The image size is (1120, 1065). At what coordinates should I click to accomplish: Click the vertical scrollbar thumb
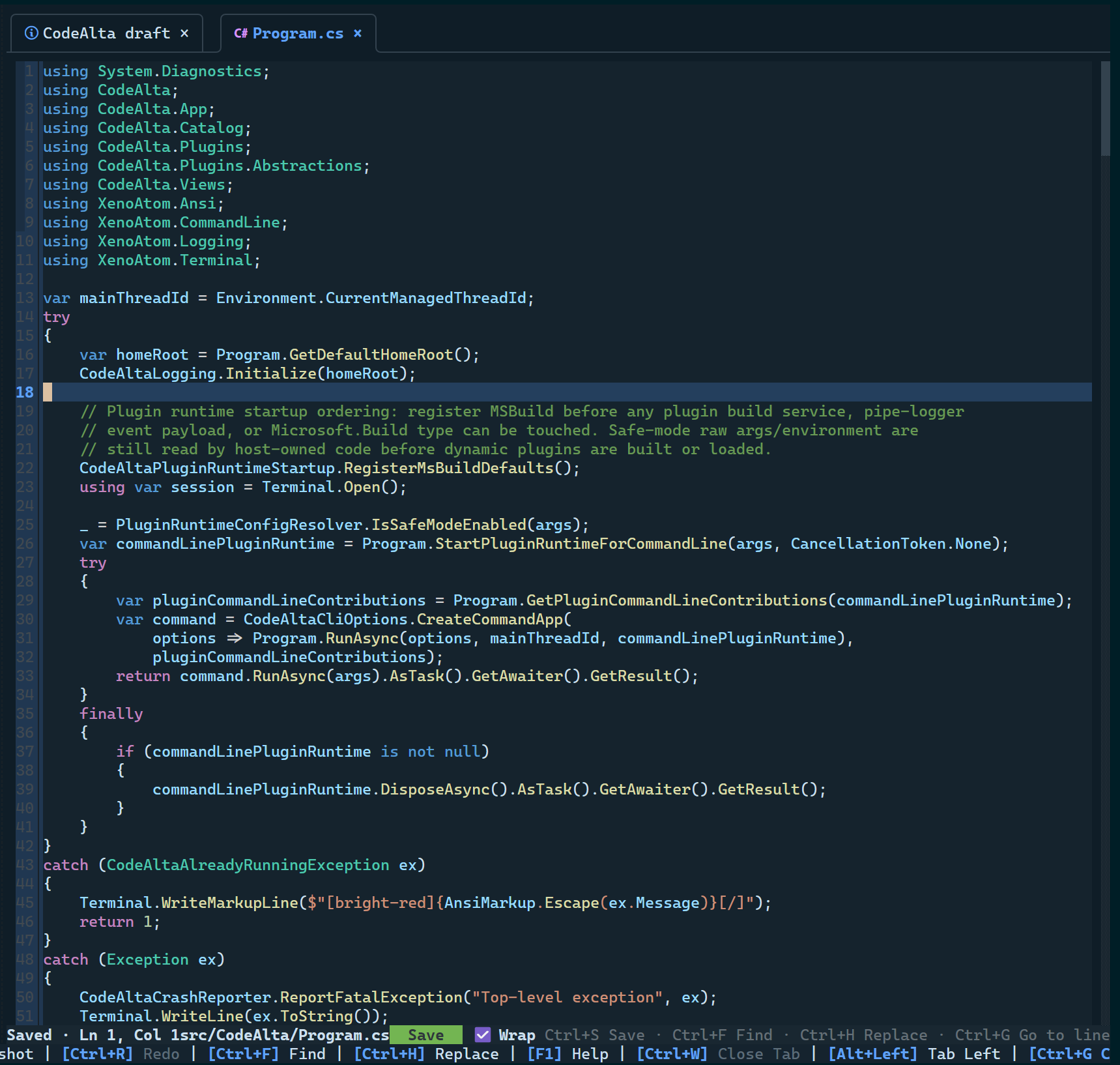pyautogui.click(x=1105, y=109)
